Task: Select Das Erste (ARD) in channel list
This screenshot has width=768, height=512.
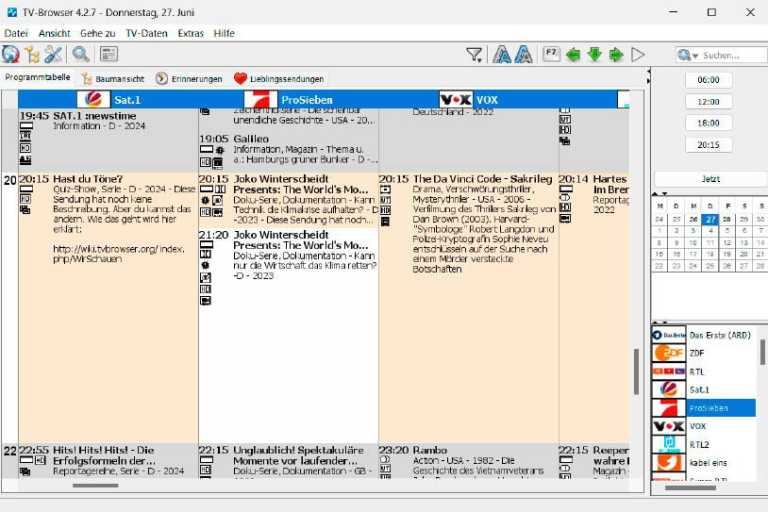Action: (703, 335)
